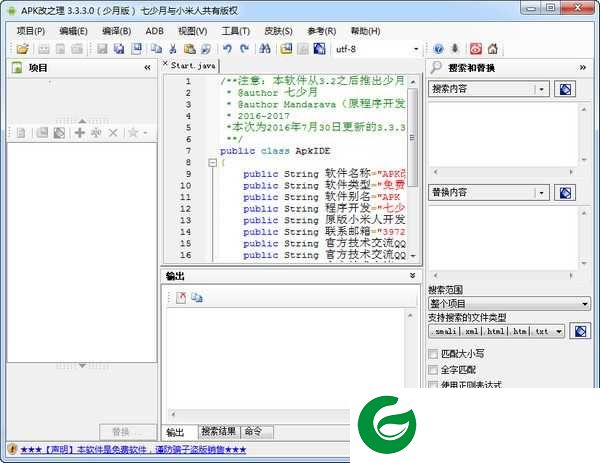600x463 pixels.
Task: Open the 帮助(H) menu
Action: (365, 31)
